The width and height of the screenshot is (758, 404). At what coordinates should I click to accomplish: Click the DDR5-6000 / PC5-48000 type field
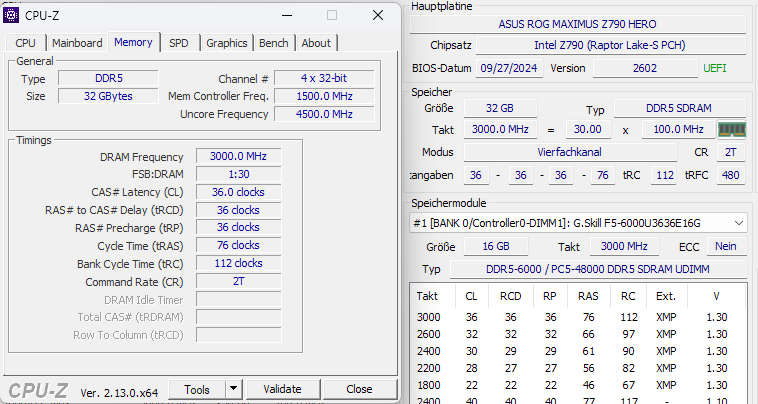tap(598, 269)
